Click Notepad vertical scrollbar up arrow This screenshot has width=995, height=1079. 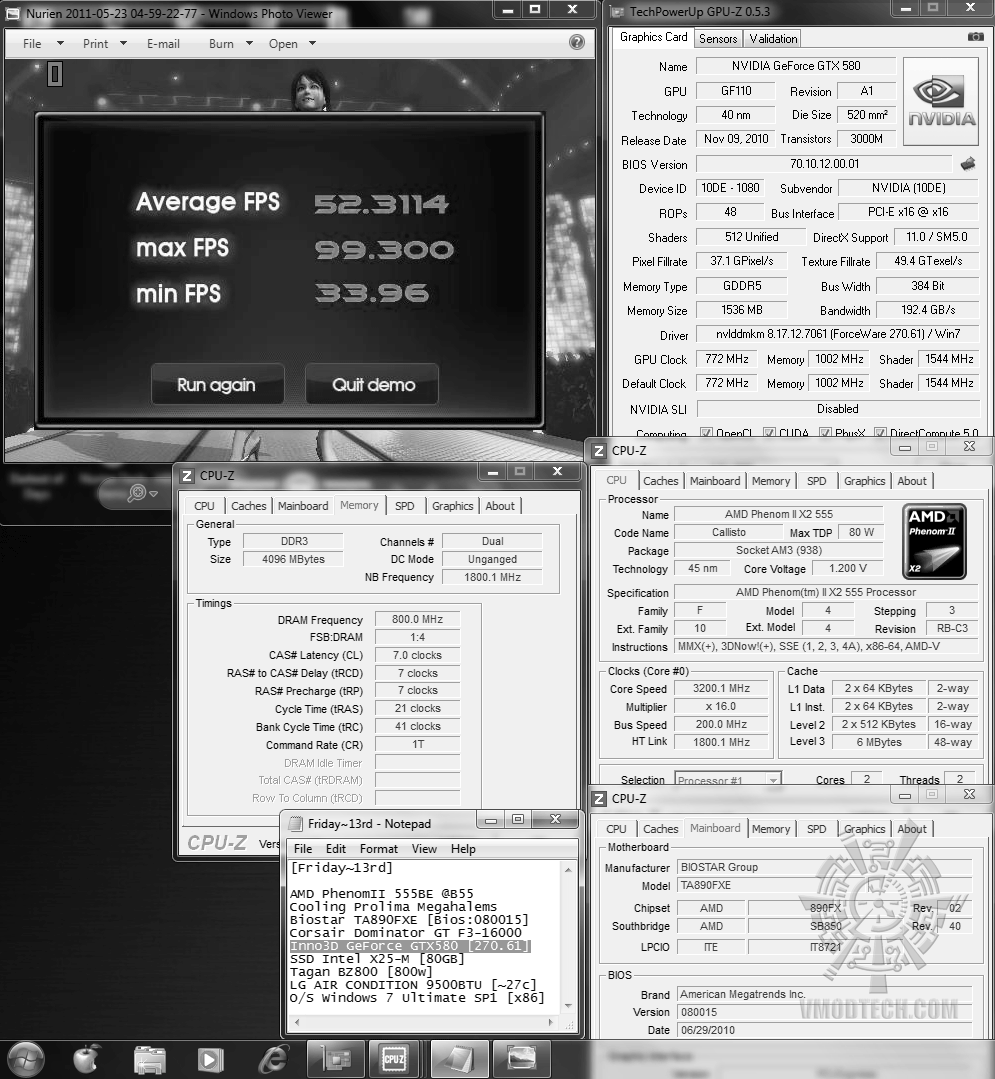(568, 870)
